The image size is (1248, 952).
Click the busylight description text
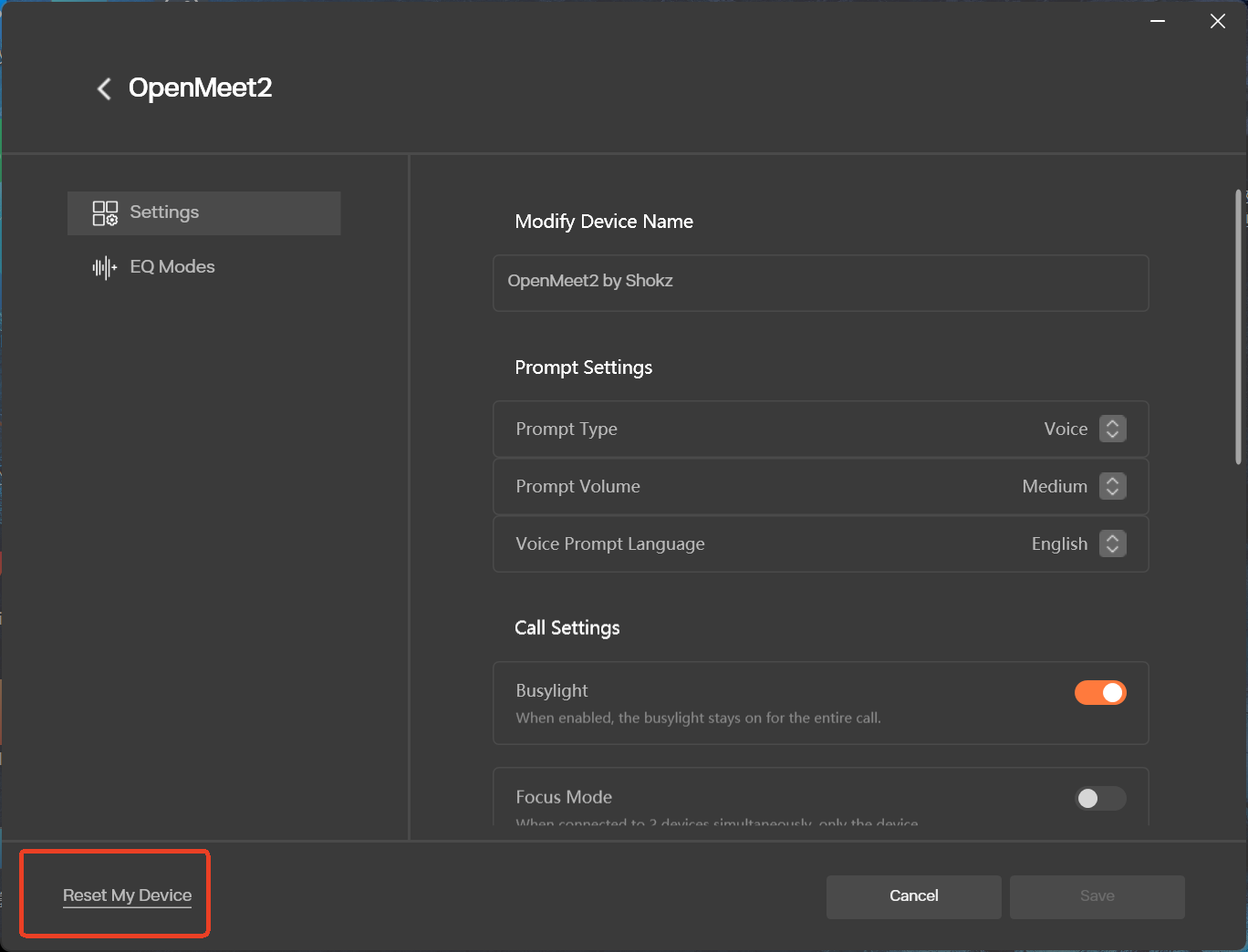(x=698, y=719)
